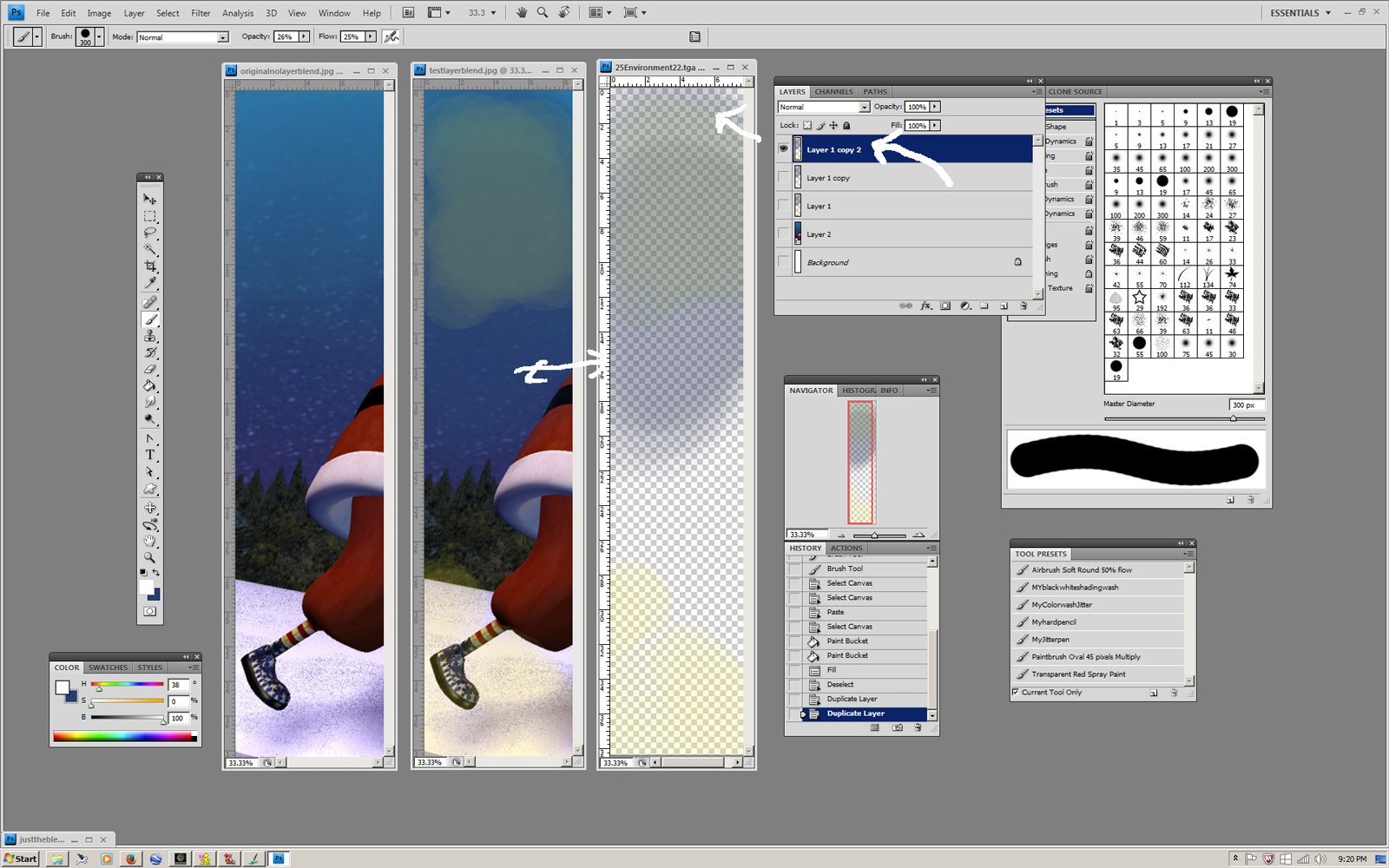Image resolution: width=1389 pixels, height=868 pixels.
Task: Select the Paint Bucket tool
Action: point(150,386)
